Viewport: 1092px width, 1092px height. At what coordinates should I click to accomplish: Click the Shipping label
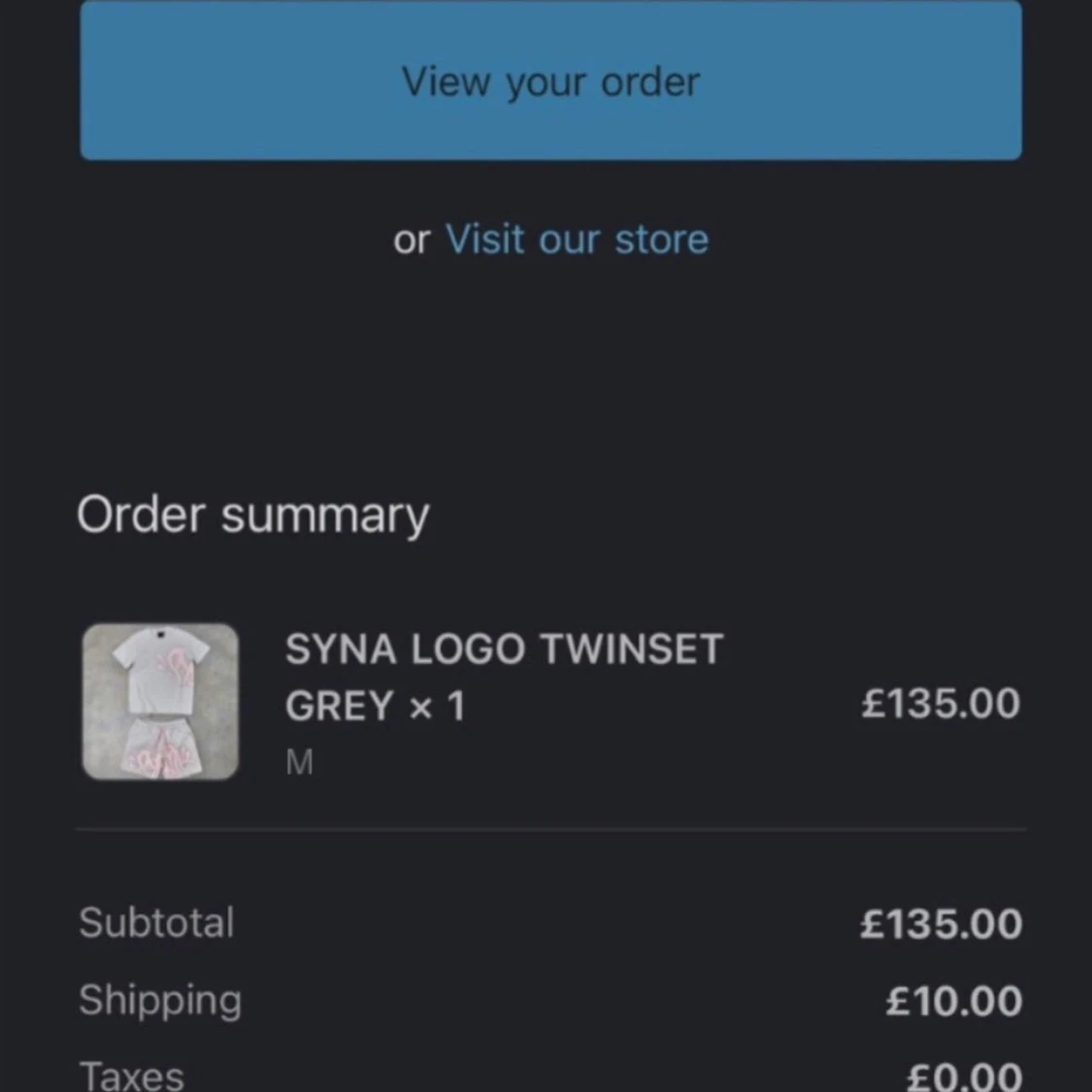pos(160,1001)
